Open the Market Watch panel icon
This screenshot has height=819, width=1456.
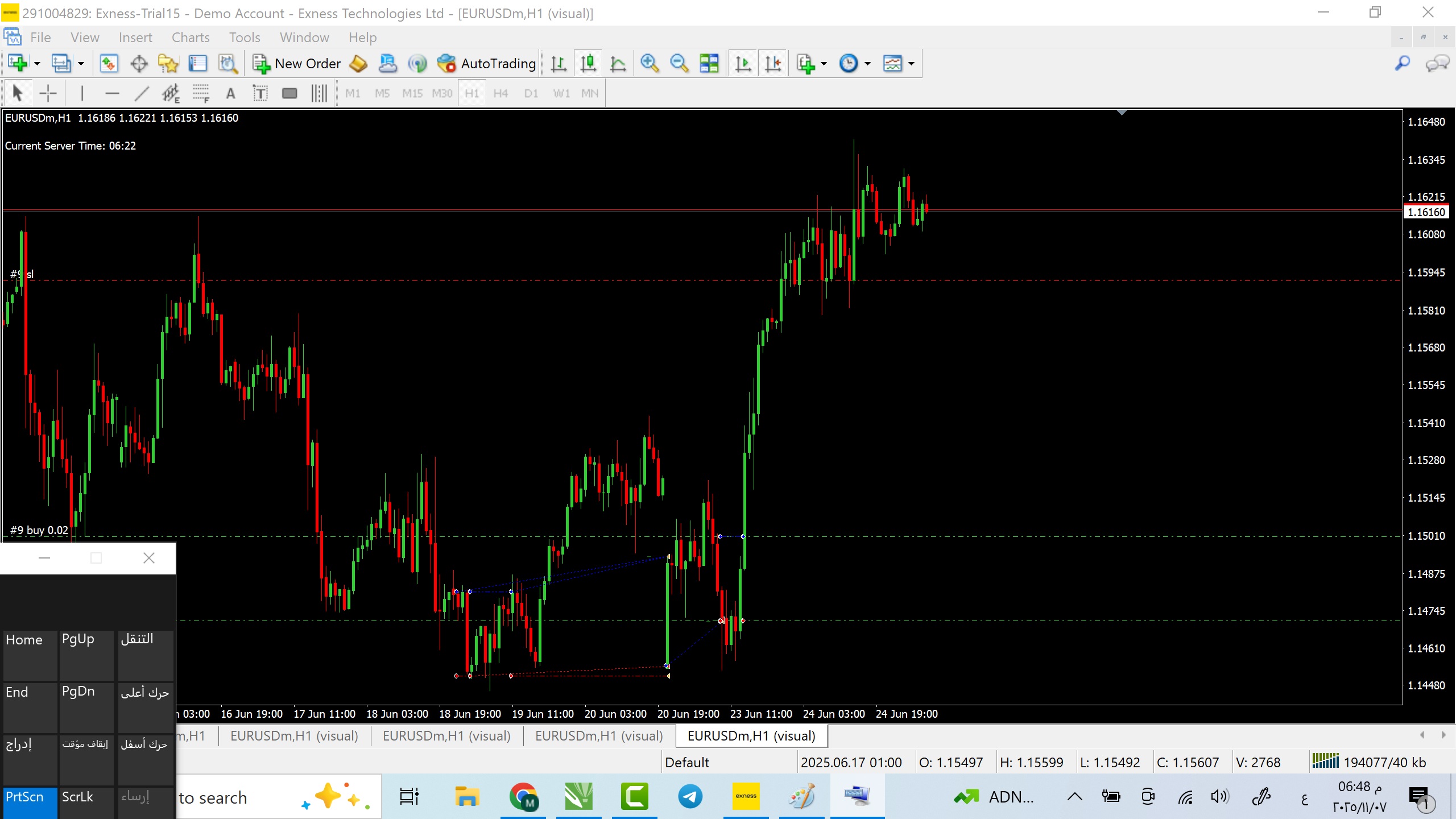[109, 63]
